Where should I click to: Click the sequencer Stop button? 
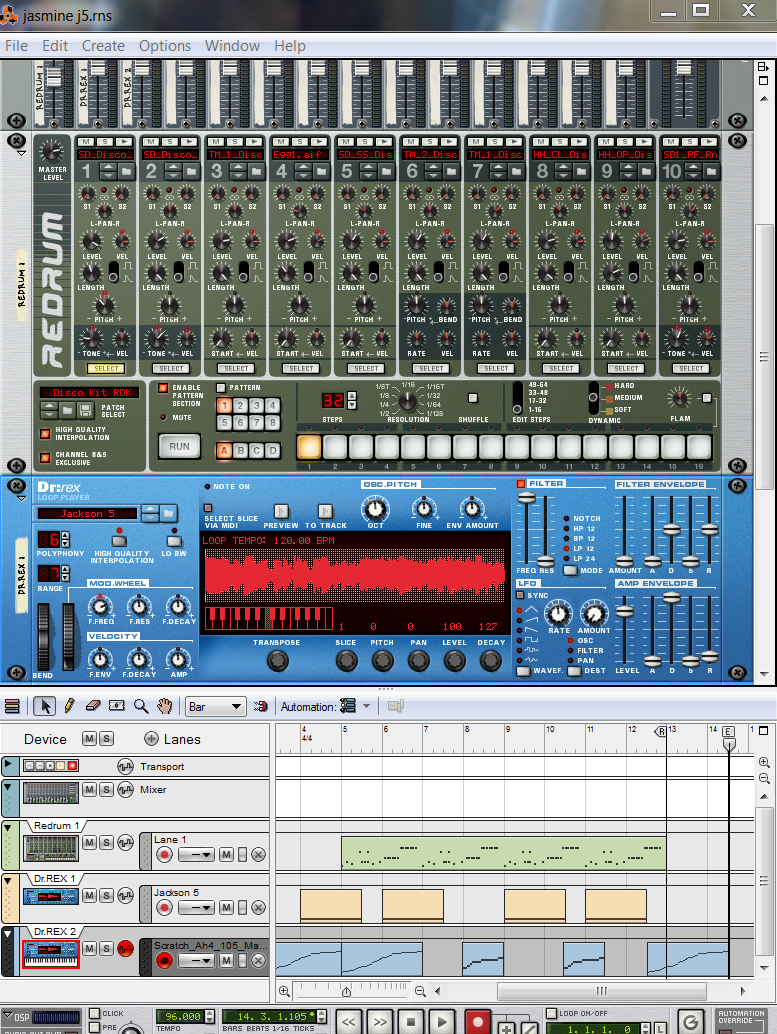click(410, 1023)
